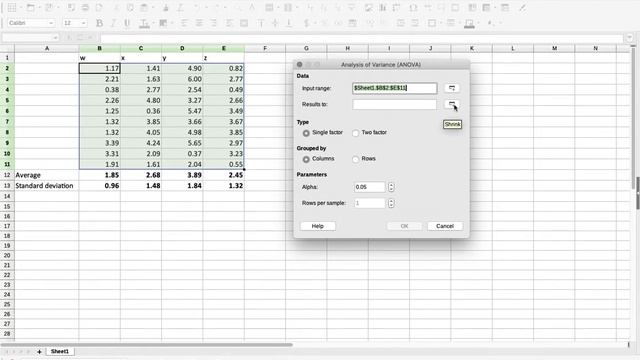Select the Two factor radio button
640x360 pixels.
point(356,133)
